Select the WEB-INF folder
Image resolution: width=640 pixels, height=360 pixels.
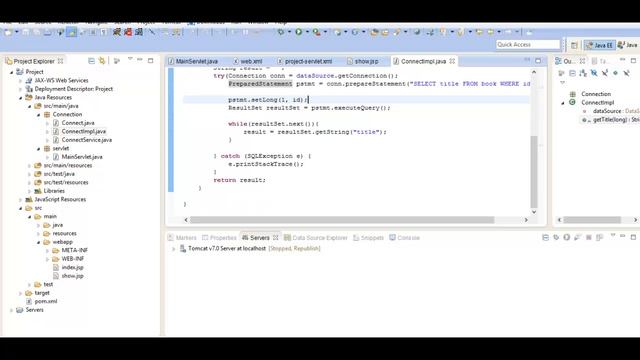click(x=68, y=259)
